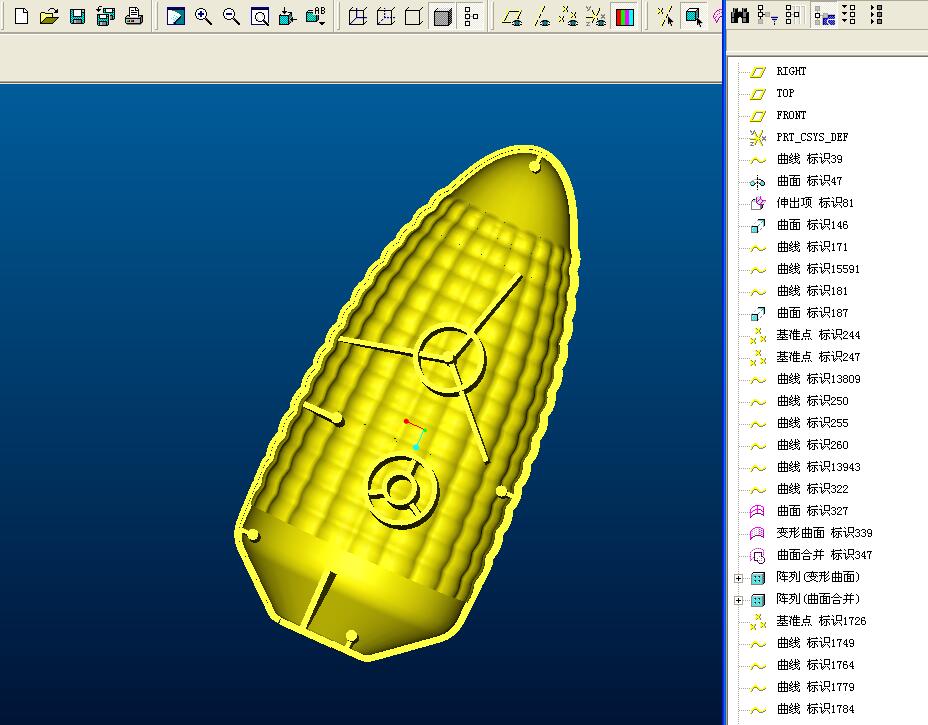This screenshot has width=928, height=725.
Task: Switch to wireframe display mode
Action: [x=357, y=16]
